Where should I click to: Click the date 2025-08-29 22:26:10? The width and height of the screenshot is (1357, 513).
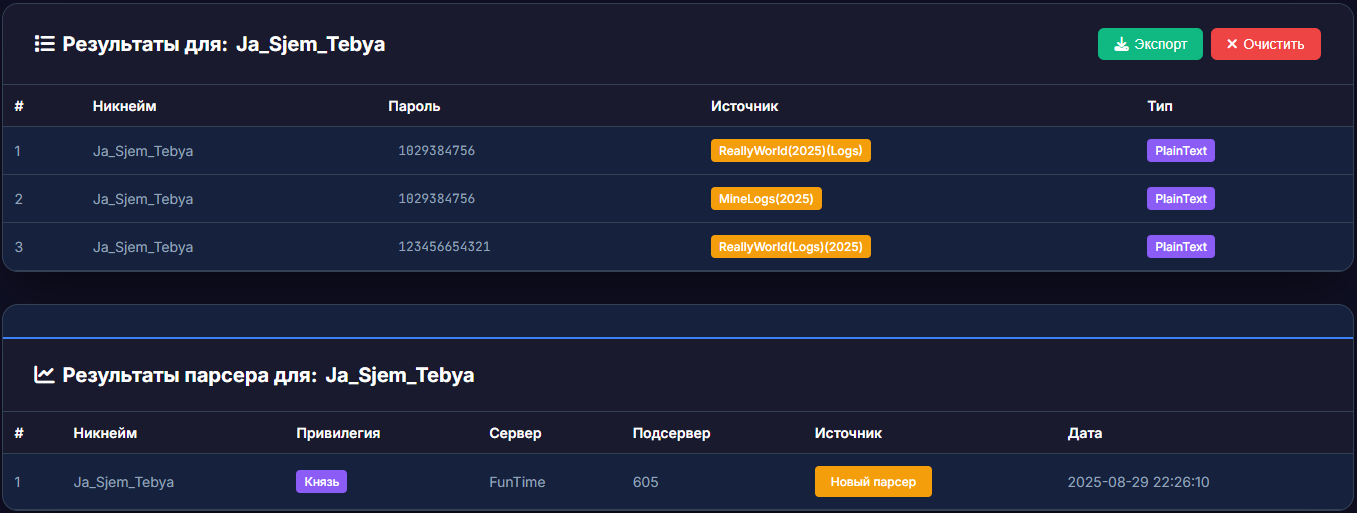click(1139, 482)
